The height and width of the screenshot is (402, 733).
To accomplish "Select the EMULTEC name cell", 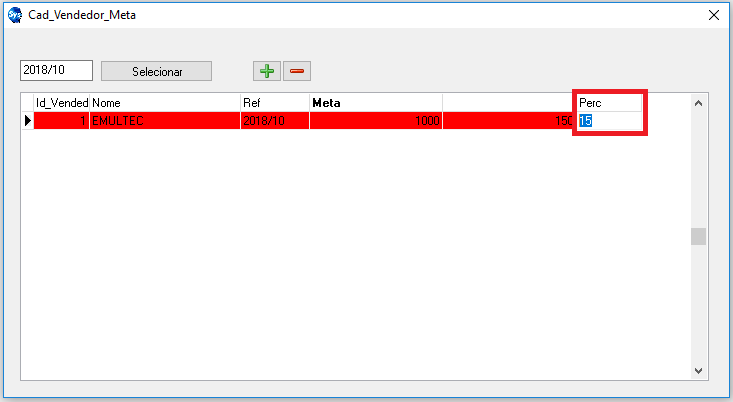I will tap(164, 121).
